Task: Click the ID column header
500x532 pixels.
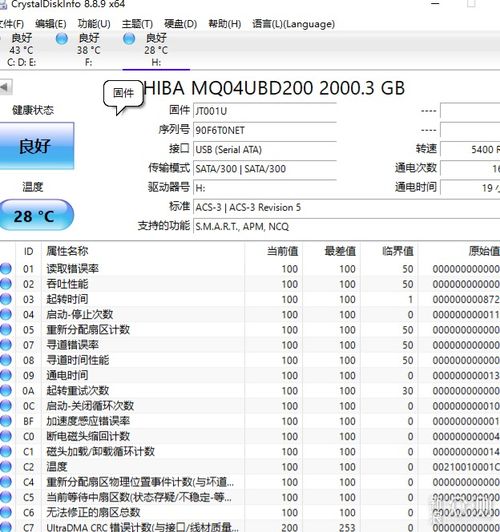Action: coord(28,251)
